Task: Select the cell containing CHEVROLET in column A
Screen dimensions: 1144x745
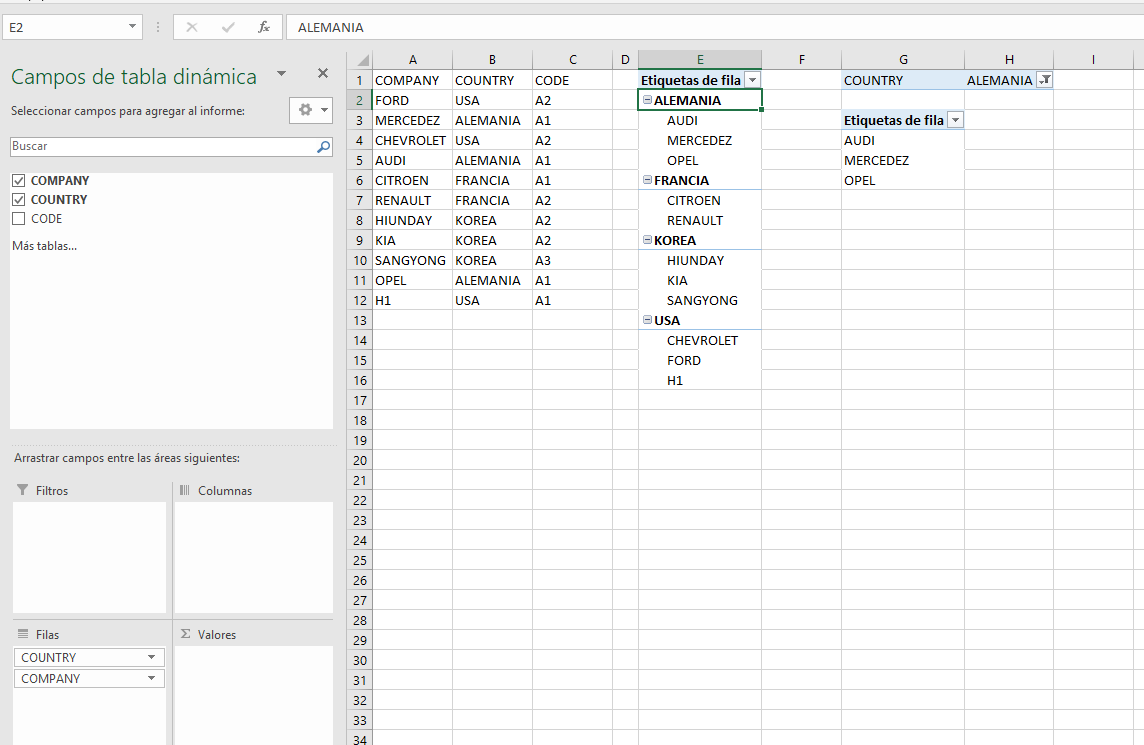Action: [x=412, y=140]
